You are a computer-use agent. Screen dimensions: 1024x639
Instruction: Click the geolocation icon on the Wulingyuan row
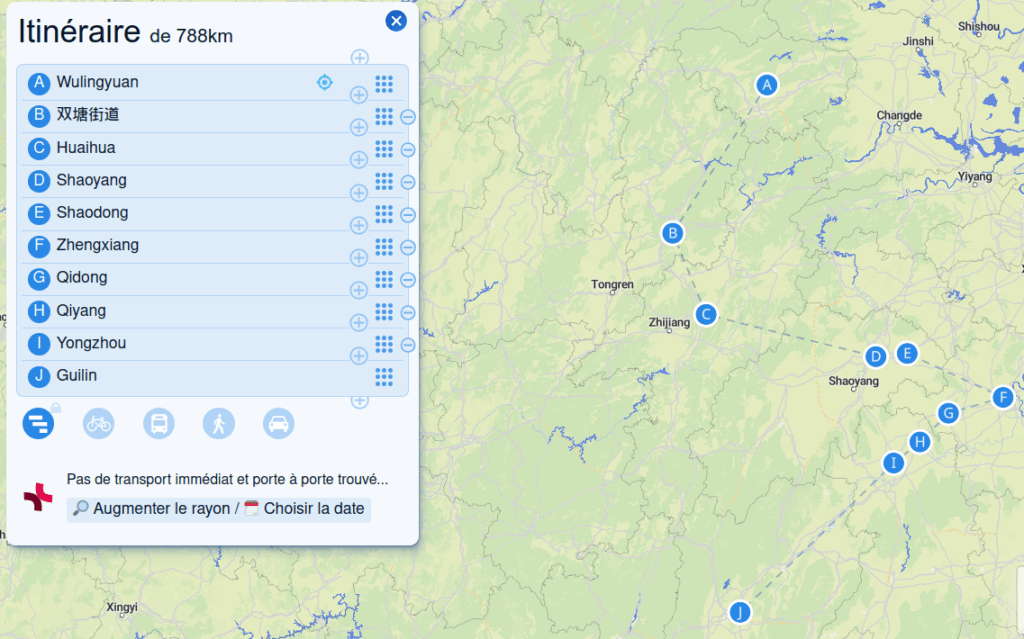click(324, 82)
